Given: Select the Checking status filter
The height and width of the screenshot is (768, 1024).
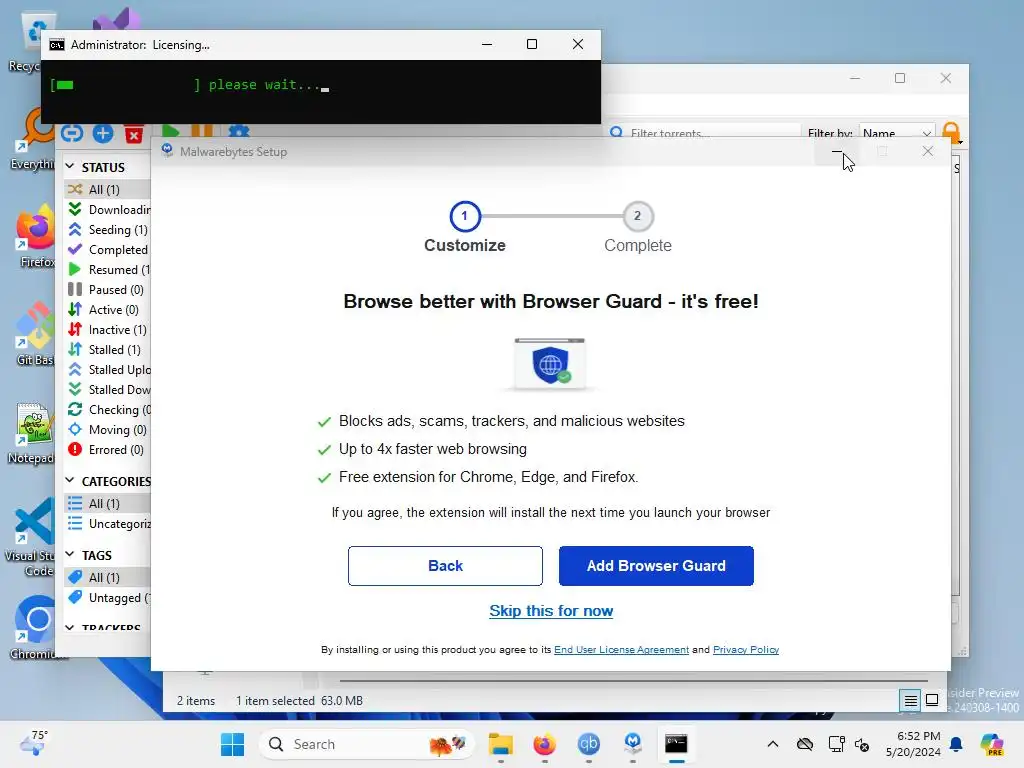Looking at the screenshot, I should pyautogui.click(x=108, y=409).
